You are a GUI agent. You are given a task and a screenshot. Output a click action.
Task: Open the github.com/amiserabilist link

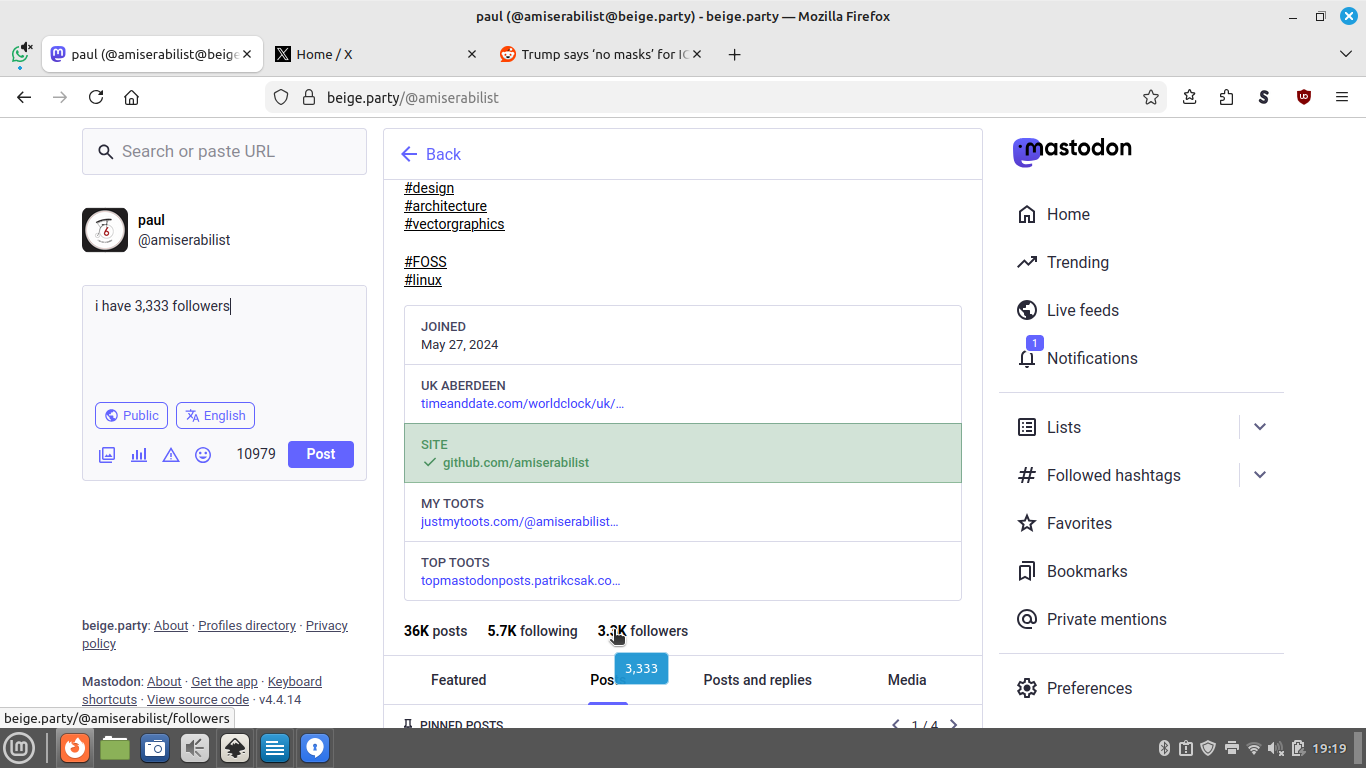[x=516, y=463]
